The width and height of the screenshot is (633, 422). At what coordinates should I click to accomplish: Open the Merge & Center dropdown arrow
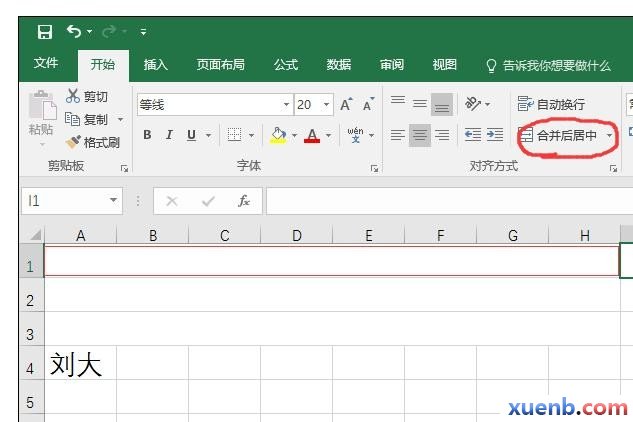[x=609, y=135]
